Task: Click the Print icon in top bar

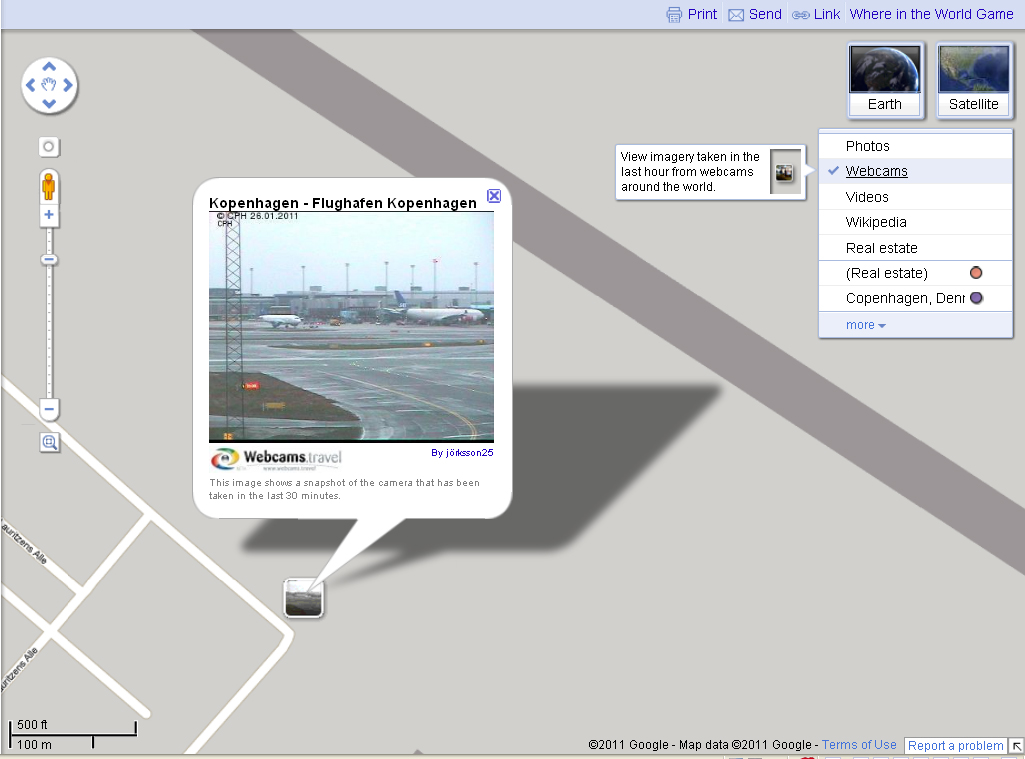Action: tap(675, 15)
